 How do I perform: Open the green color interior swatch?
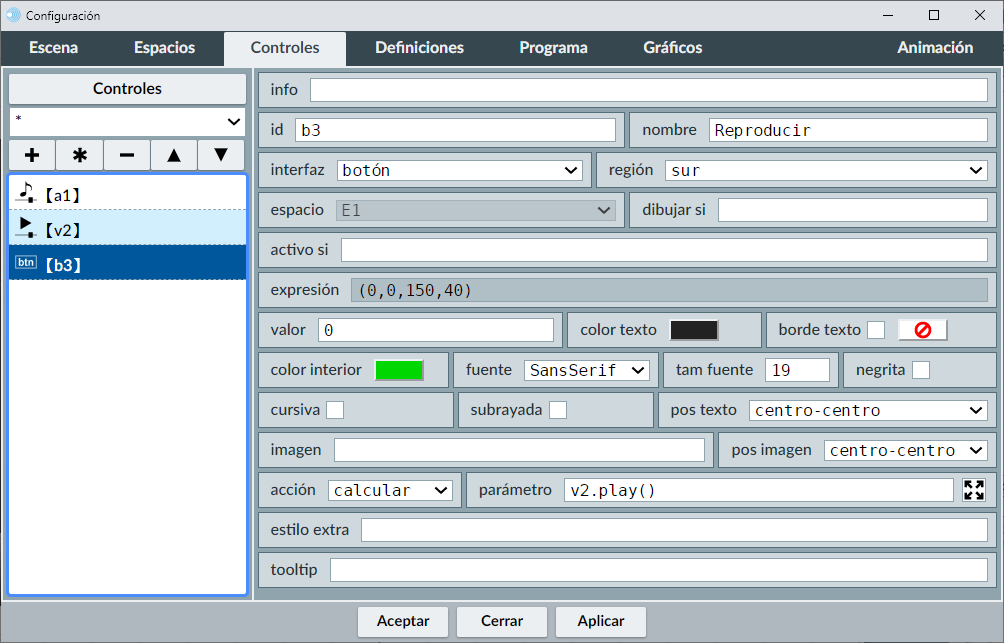[399, 370]
